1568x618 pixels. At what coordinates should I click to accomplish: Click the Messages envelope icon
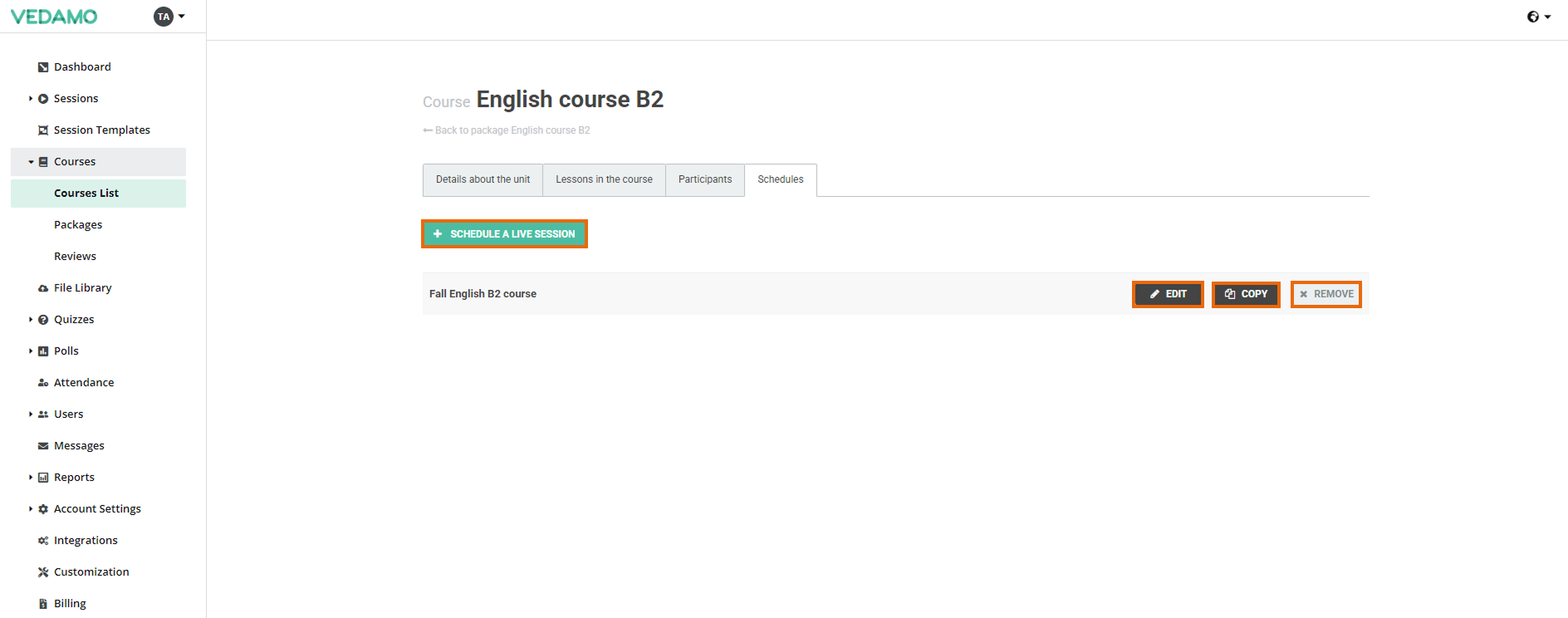click(x=43, y=446)
